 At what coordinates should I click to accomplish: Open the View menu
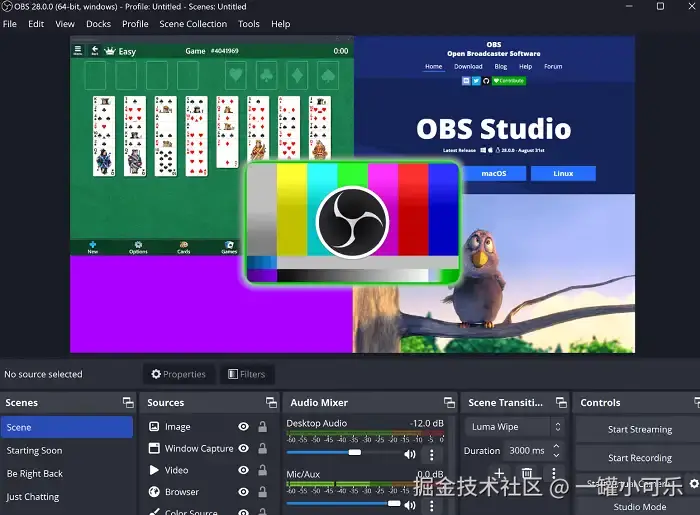65,24
